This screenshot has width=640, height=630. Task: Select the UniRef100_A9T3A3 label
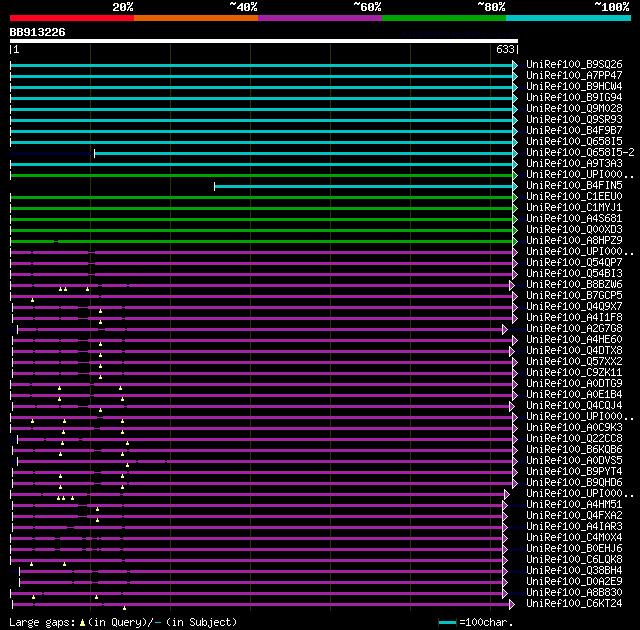point(574,164)
